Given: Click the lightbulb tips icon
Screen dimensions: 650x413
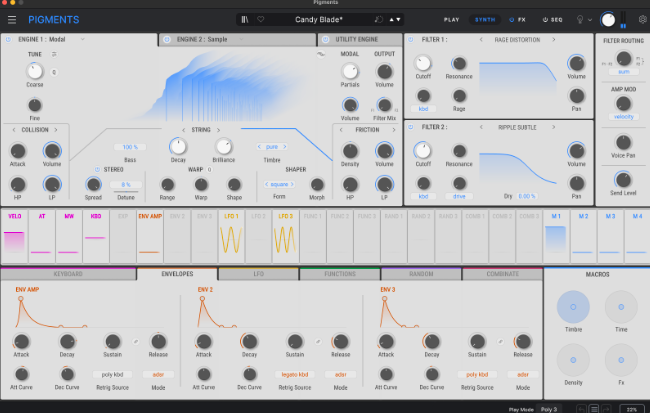Looking at the screenshot, I should 579,19.
